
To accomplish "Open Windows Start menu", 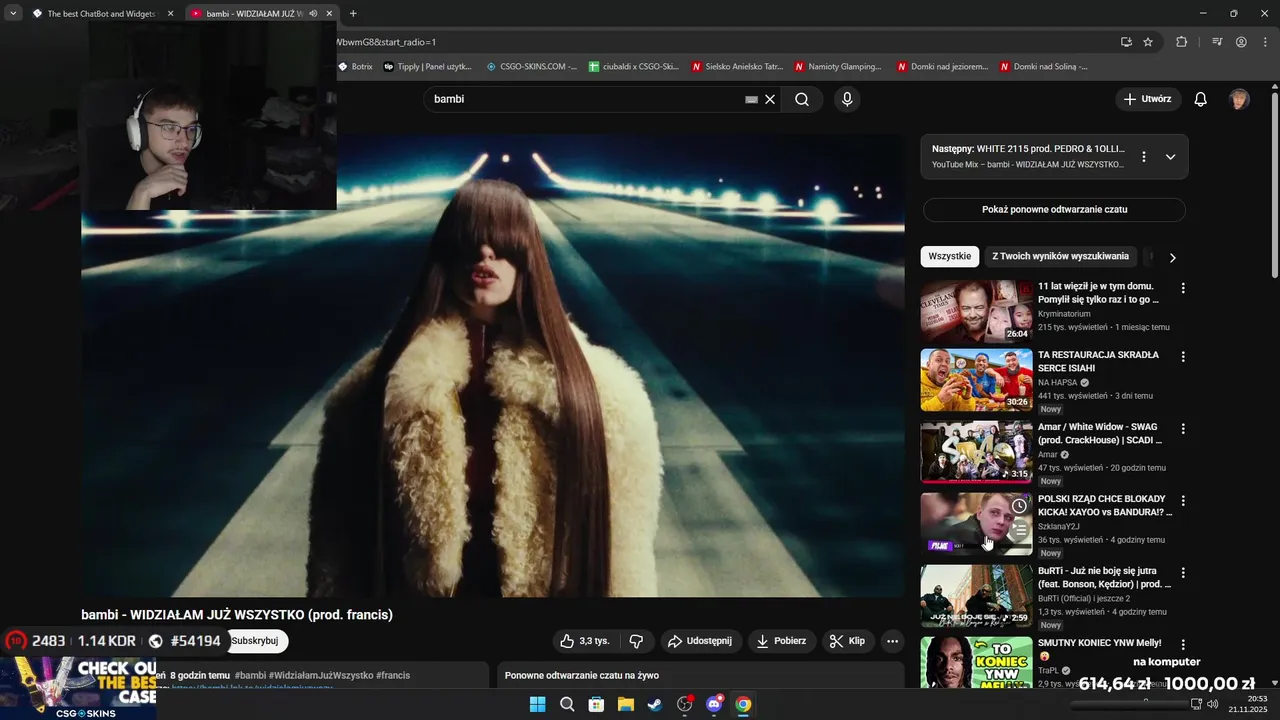I will point(537,704).
